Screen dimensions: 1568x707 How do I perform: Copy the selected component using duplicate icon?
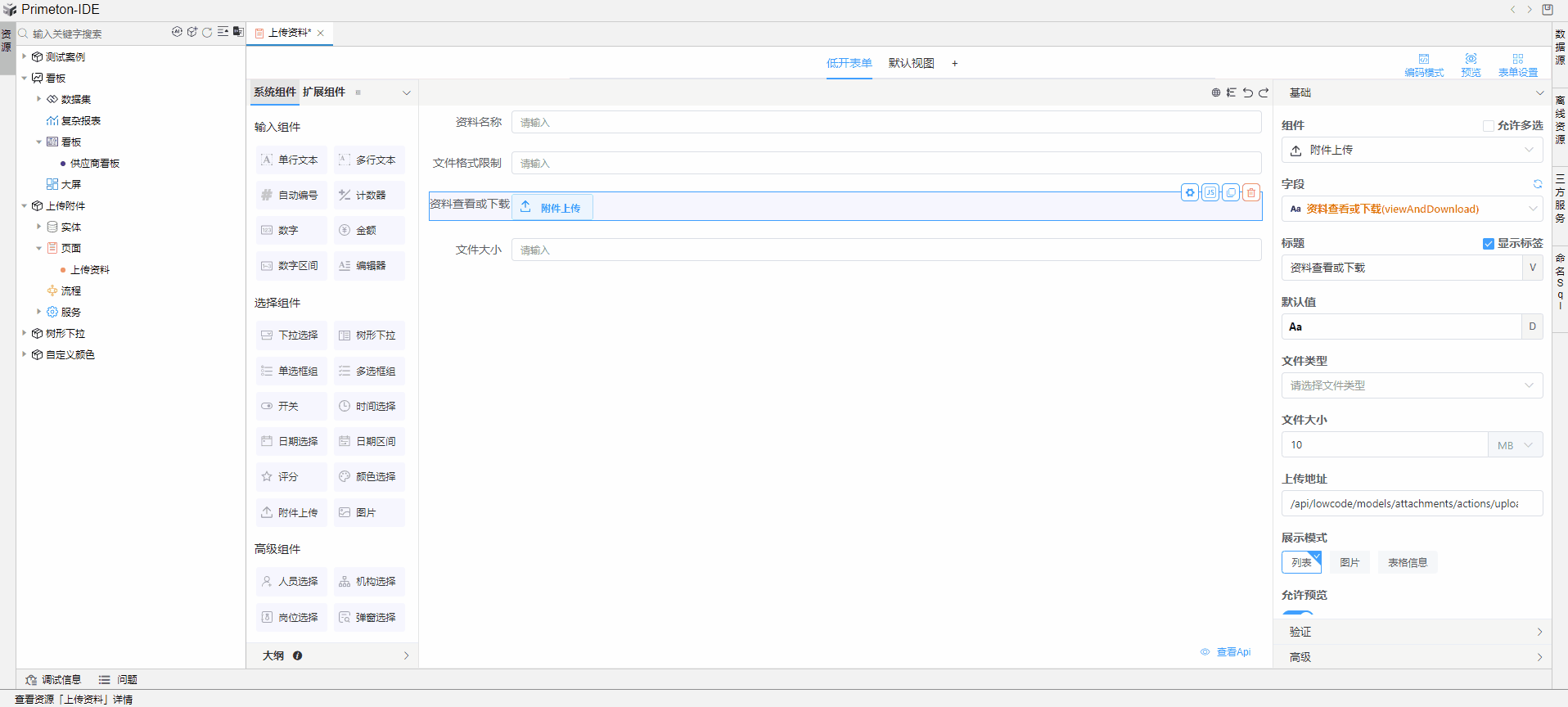coord(1231,193)
